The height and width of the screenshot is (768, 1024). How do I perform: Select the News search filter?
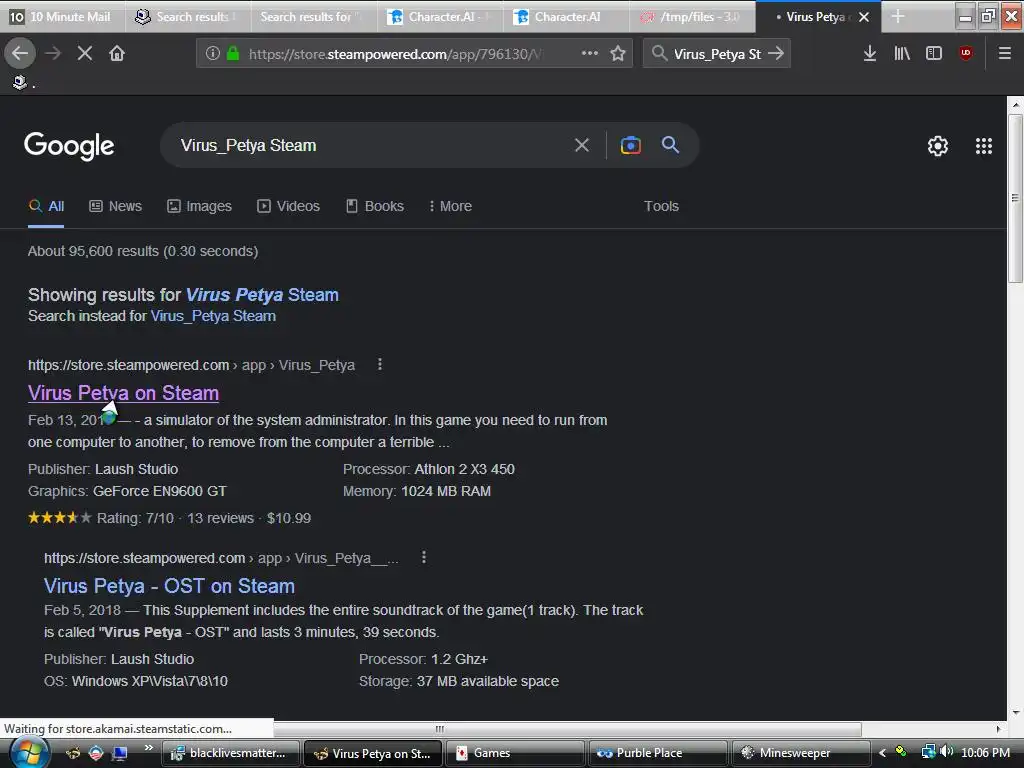(116, 206)
